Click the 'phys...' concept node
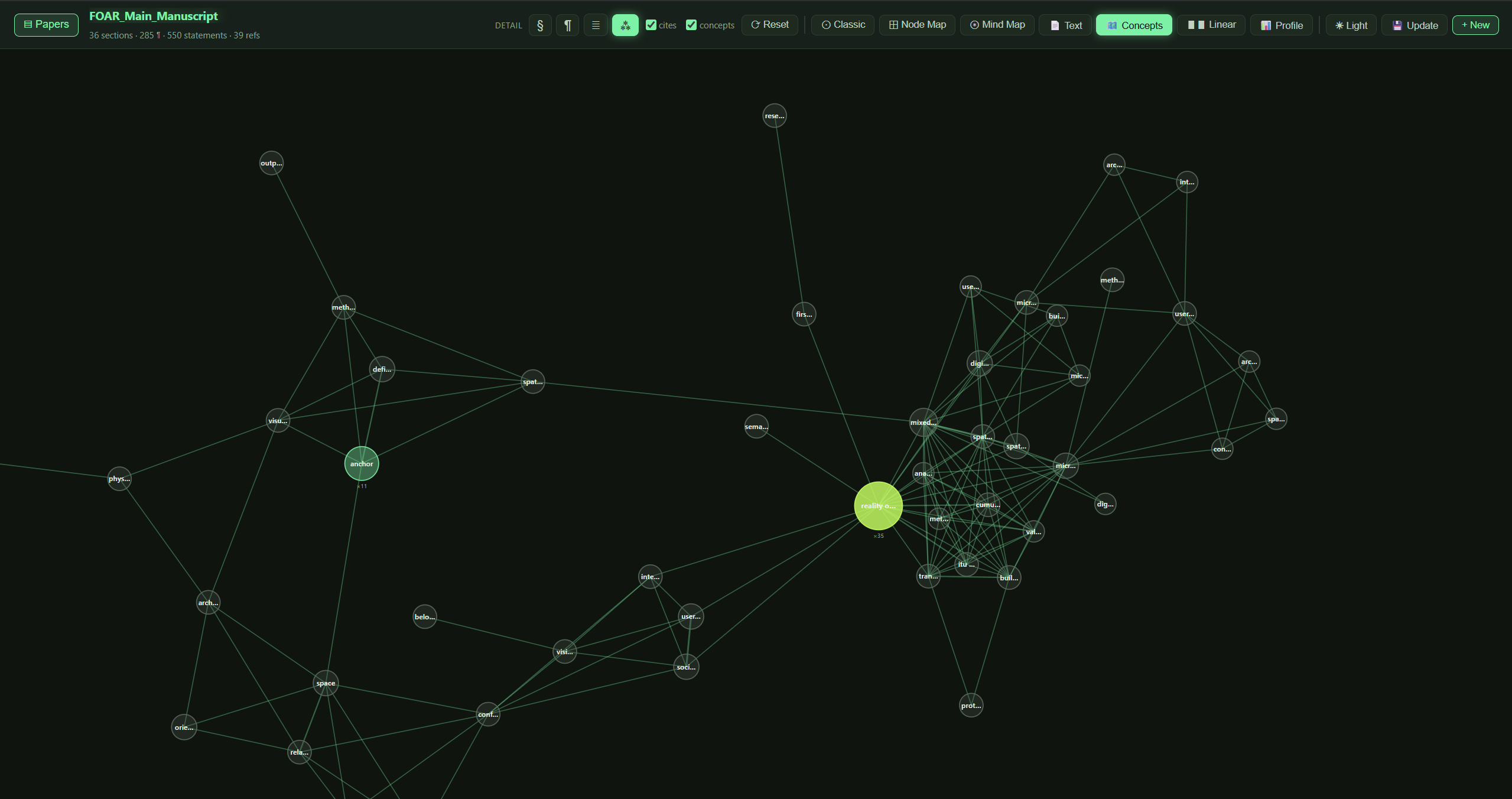 tap(119, 479)
